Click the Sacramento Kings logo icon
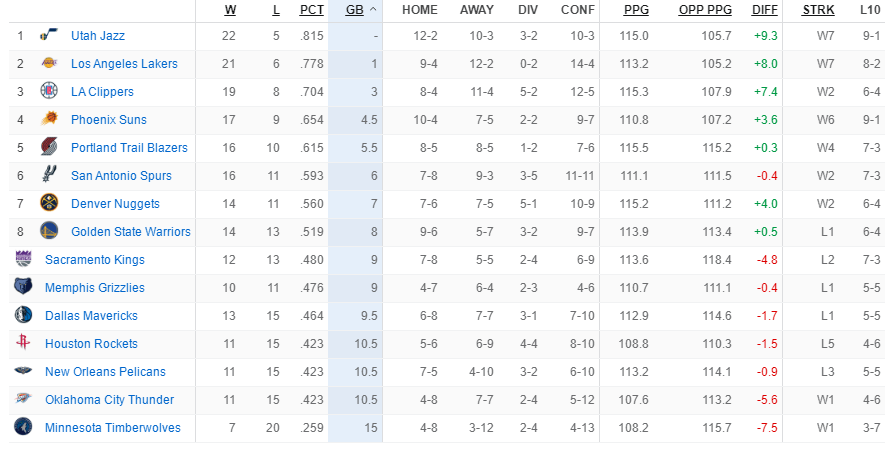The width and height of the screenshot is (893, 453). click(23, 260)
